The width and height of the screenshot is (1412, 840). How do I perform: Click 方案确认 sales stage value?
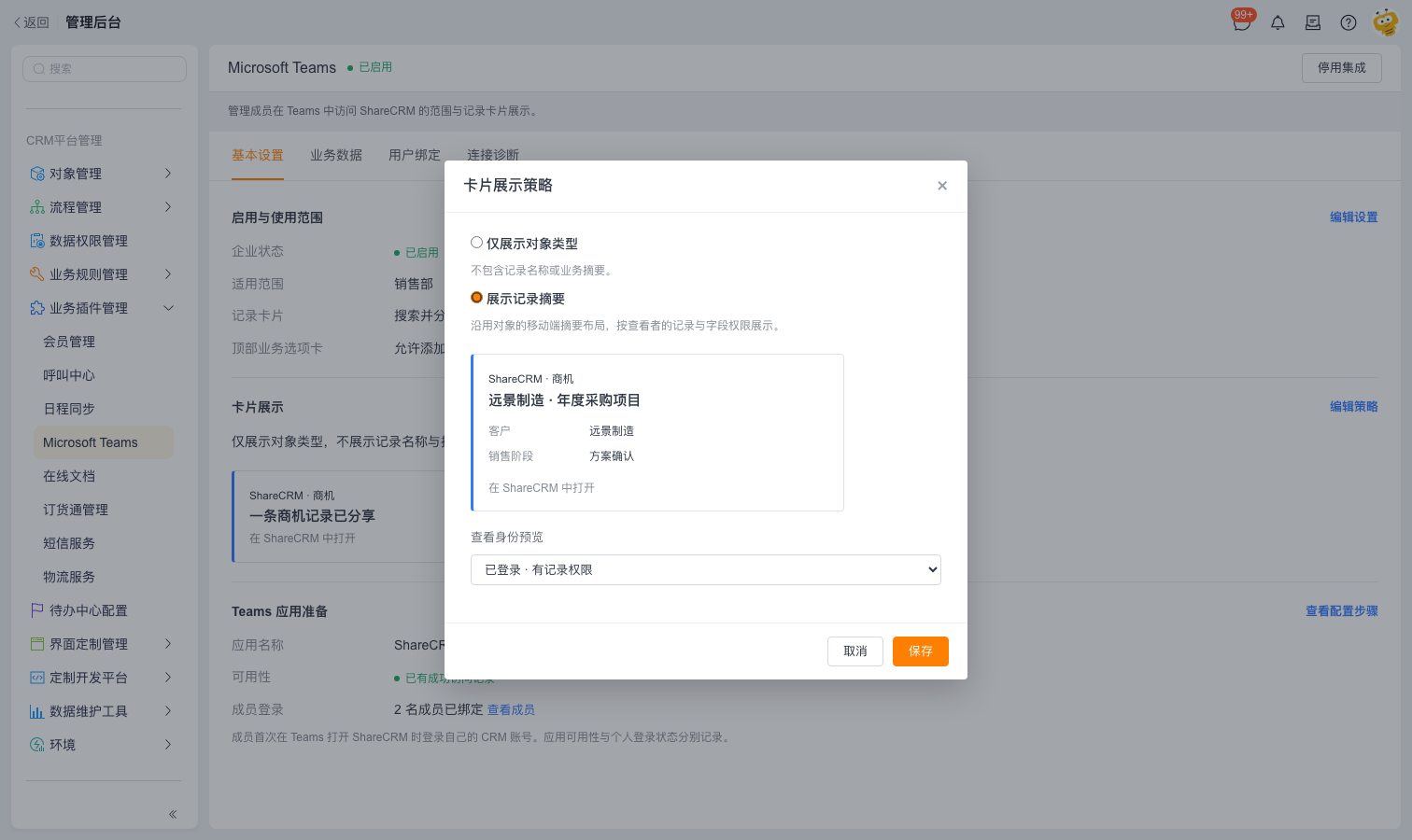click(612, 456)
